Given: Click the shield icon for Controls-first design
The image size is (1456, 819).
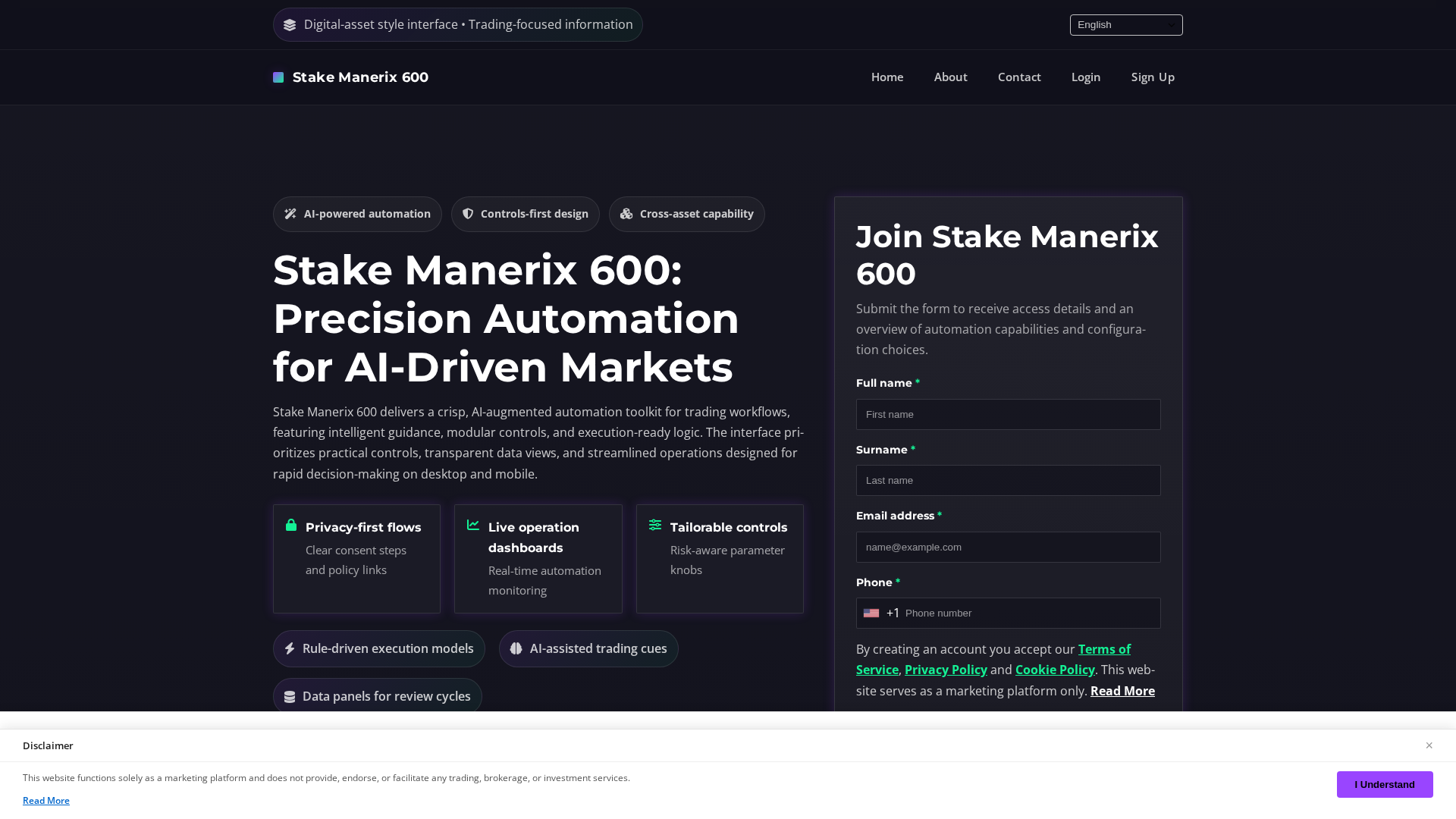Looking at the screenshot, I should click(468, 214).
